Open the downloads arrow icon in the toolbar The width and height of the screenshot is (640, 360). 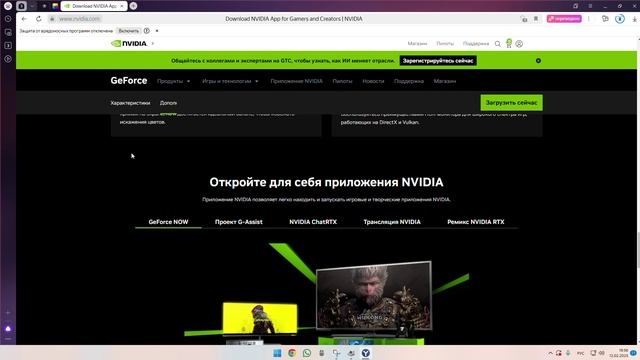click(635, 19)
